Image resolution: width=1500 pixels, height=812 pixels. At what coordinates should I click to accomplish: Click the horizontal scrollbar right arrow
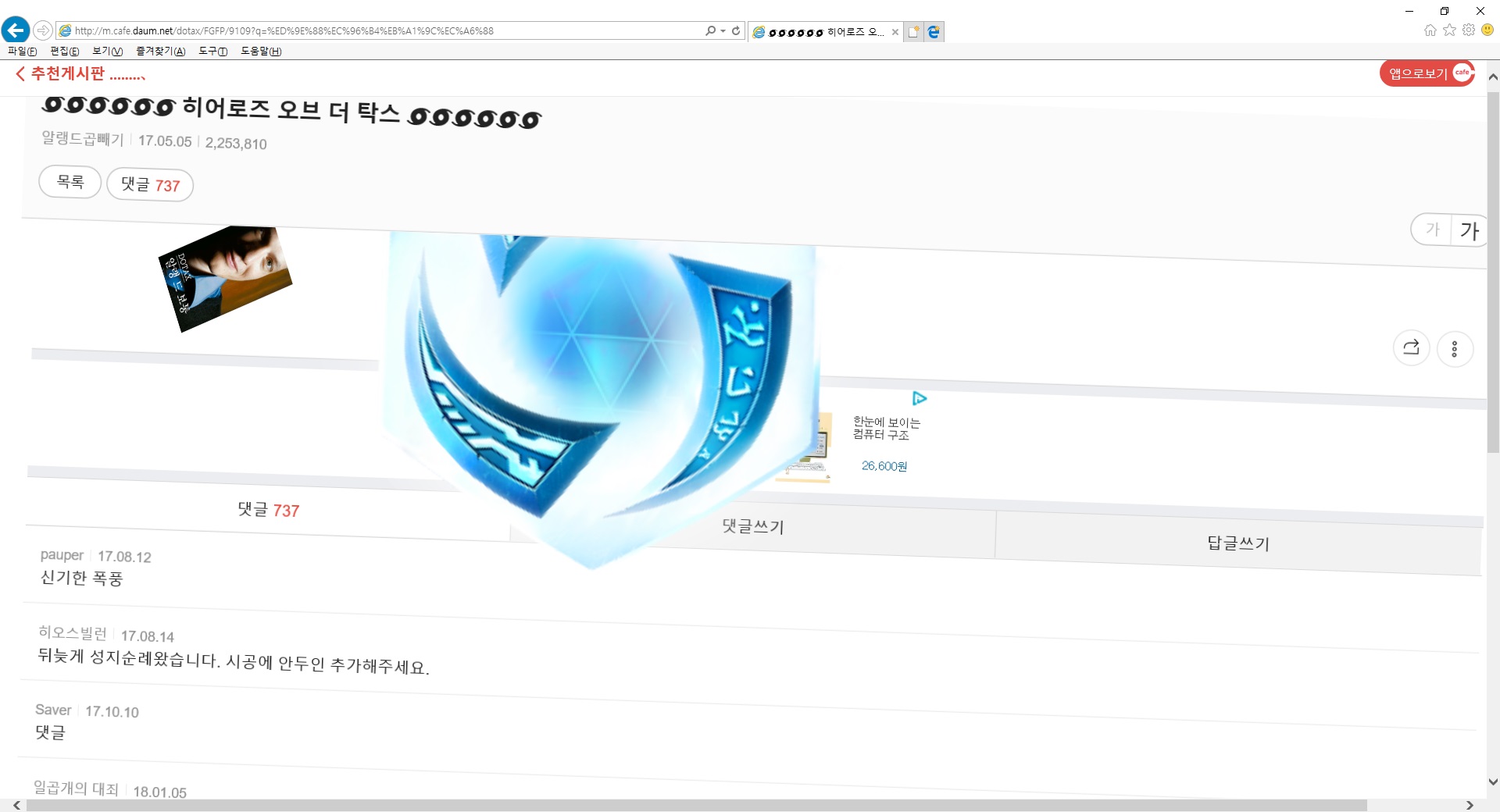click(x=1470, y=805)
